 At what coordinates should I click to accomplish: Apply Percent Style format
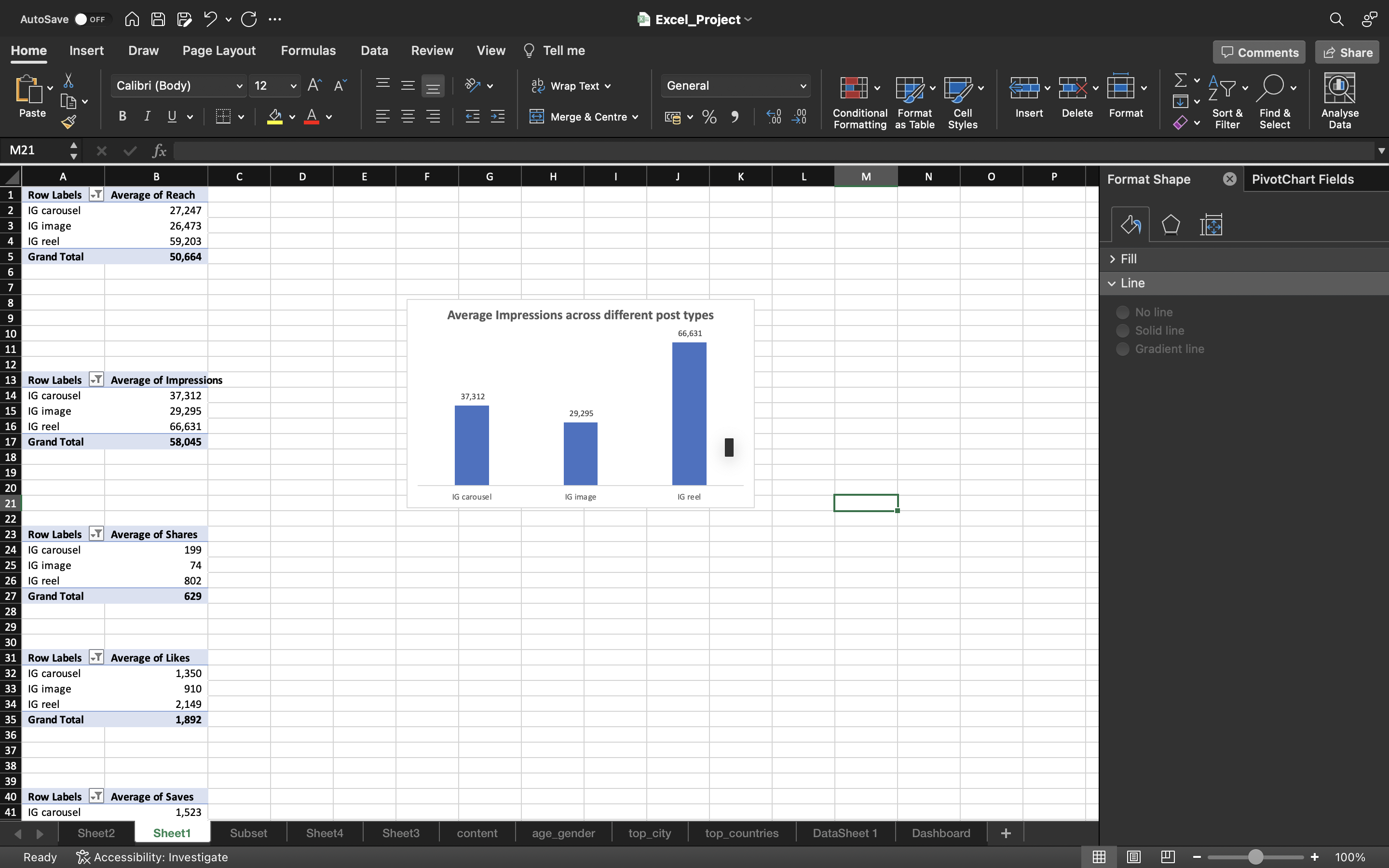(709, 117)
